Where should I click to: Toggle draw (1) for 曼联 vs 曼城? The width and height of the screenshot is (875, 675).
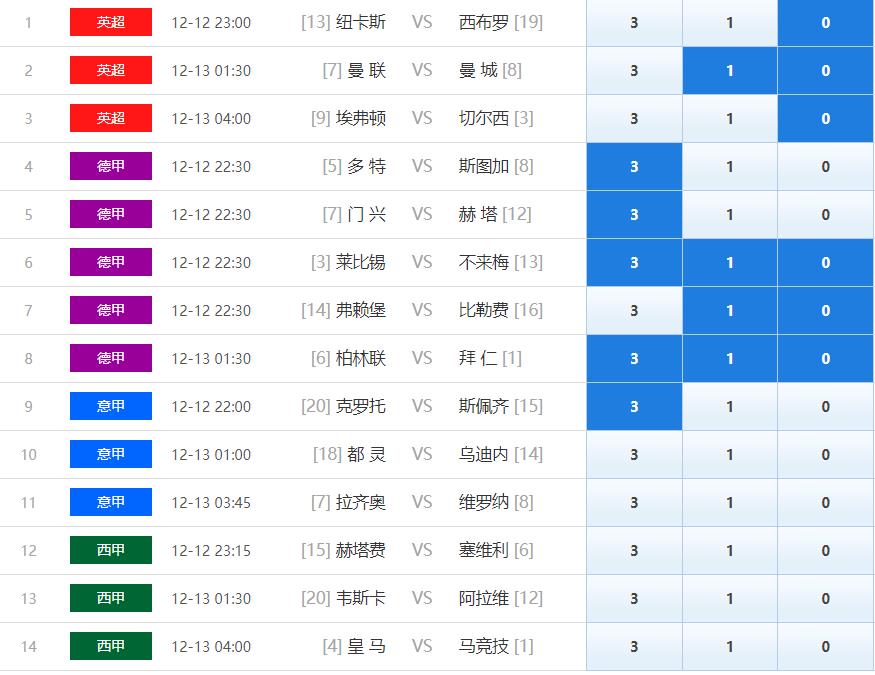(x=730, y=71)
